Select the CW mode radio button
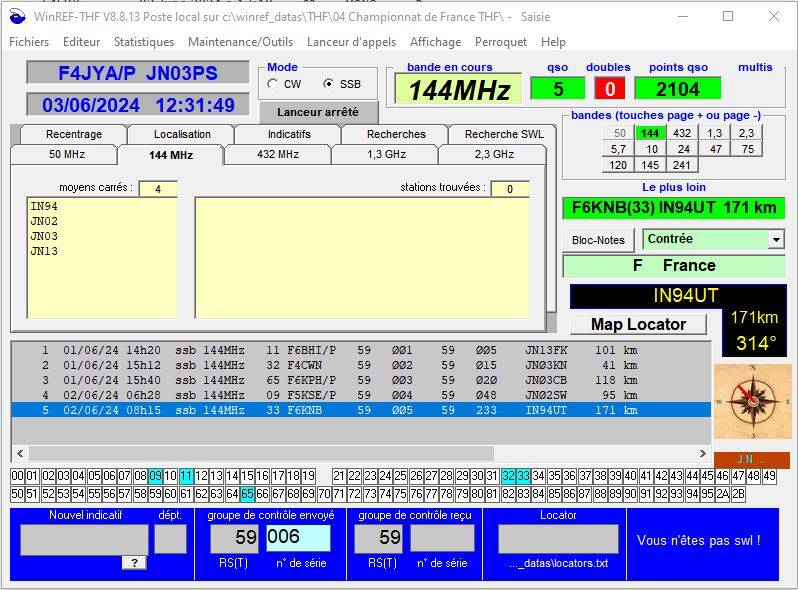The image size is (798, 590). pos(273,85)
